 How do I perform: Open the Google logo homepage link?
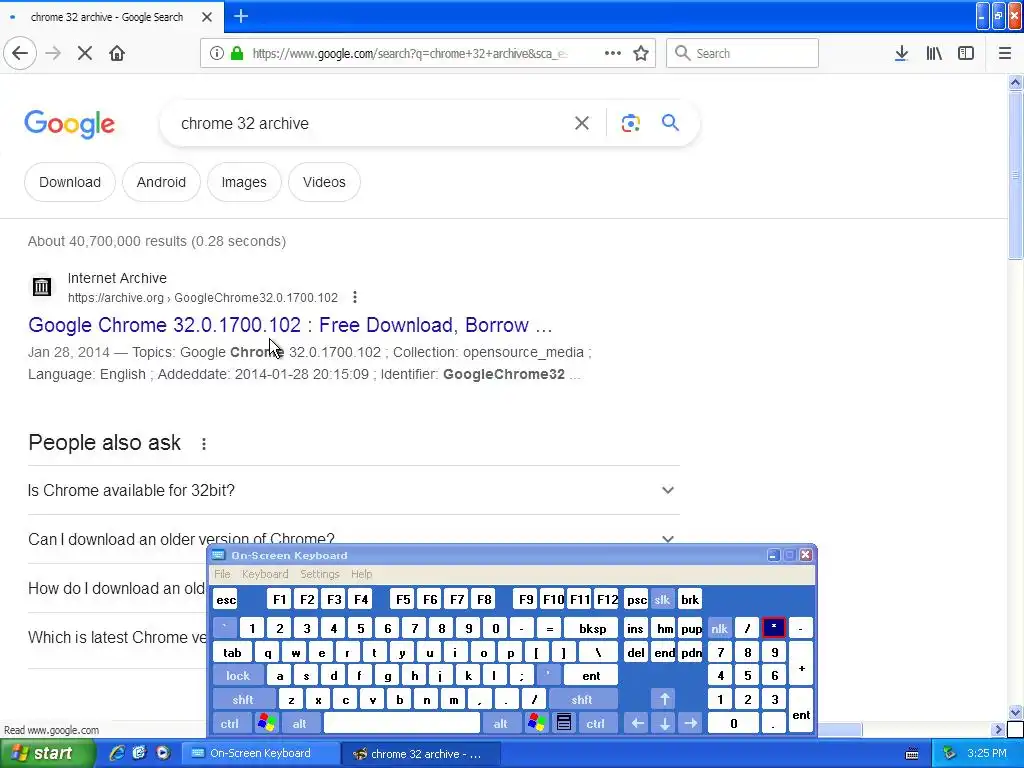(x=69, y=124)
